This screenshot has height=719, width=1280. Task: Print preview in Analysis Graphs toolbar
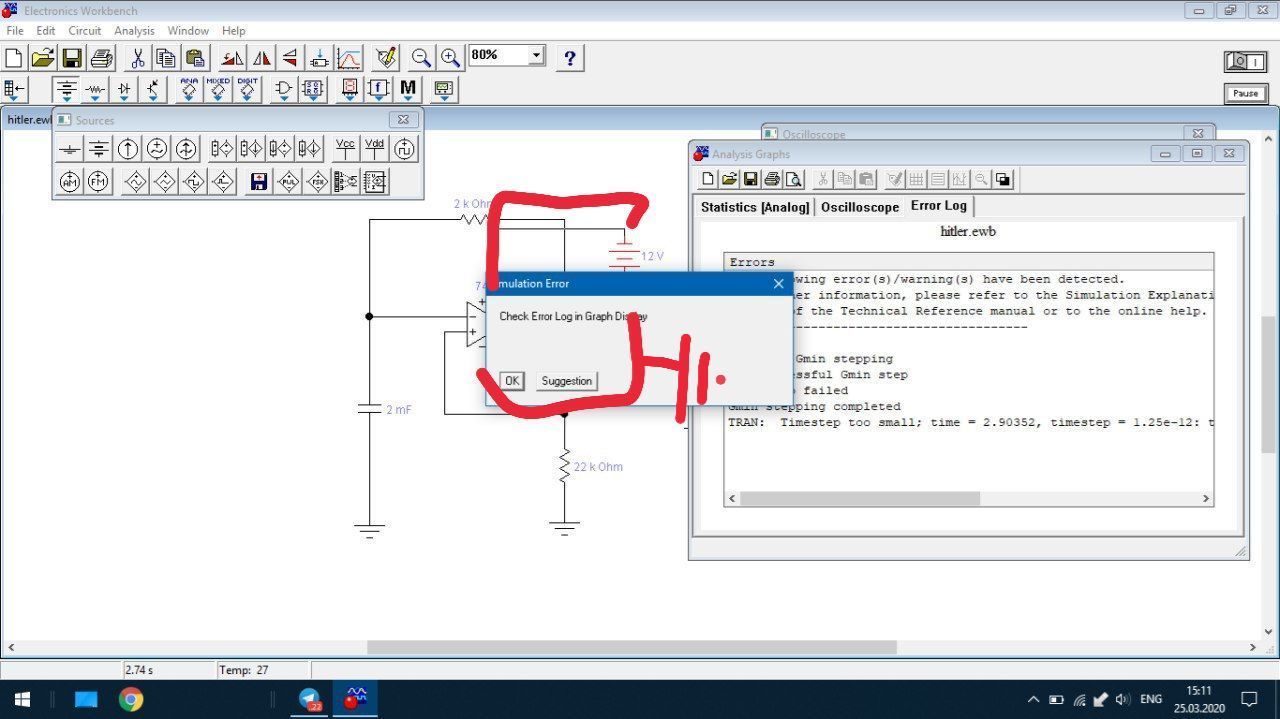click(x=794, y=179)
